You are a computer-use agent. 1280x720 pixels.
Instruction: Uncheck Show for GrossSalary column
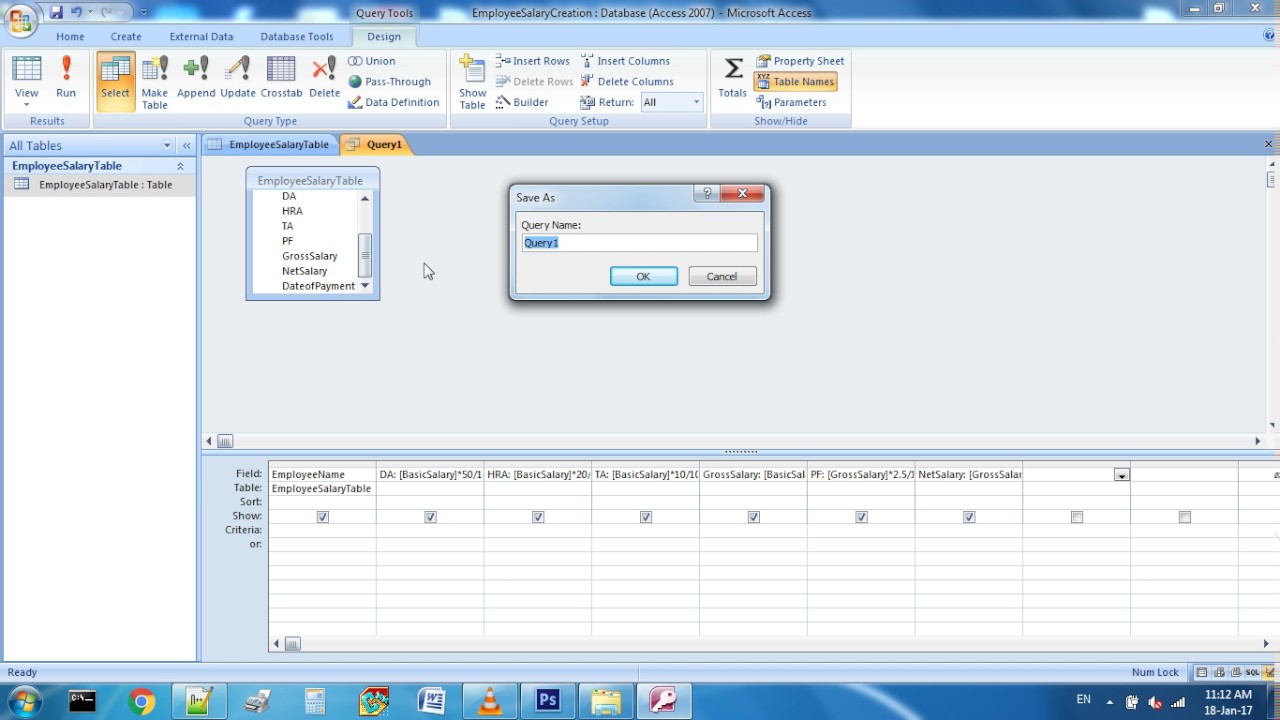tap(754, 517)
